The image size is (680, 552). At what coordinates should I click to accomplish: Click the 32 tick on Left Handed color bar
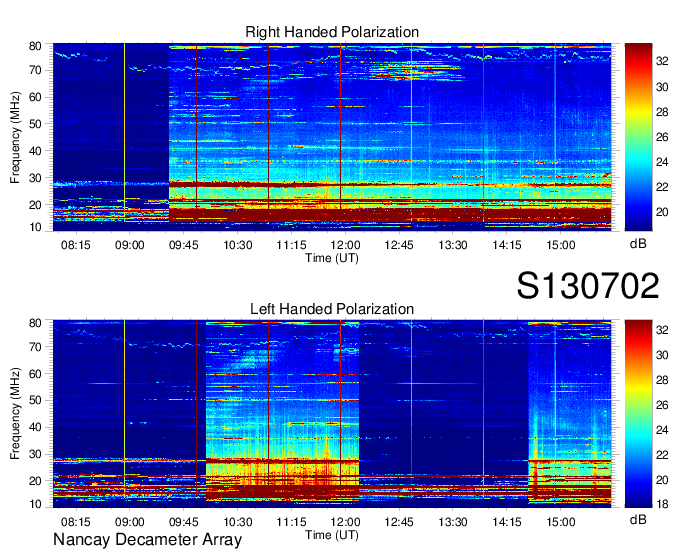(662, 330)
